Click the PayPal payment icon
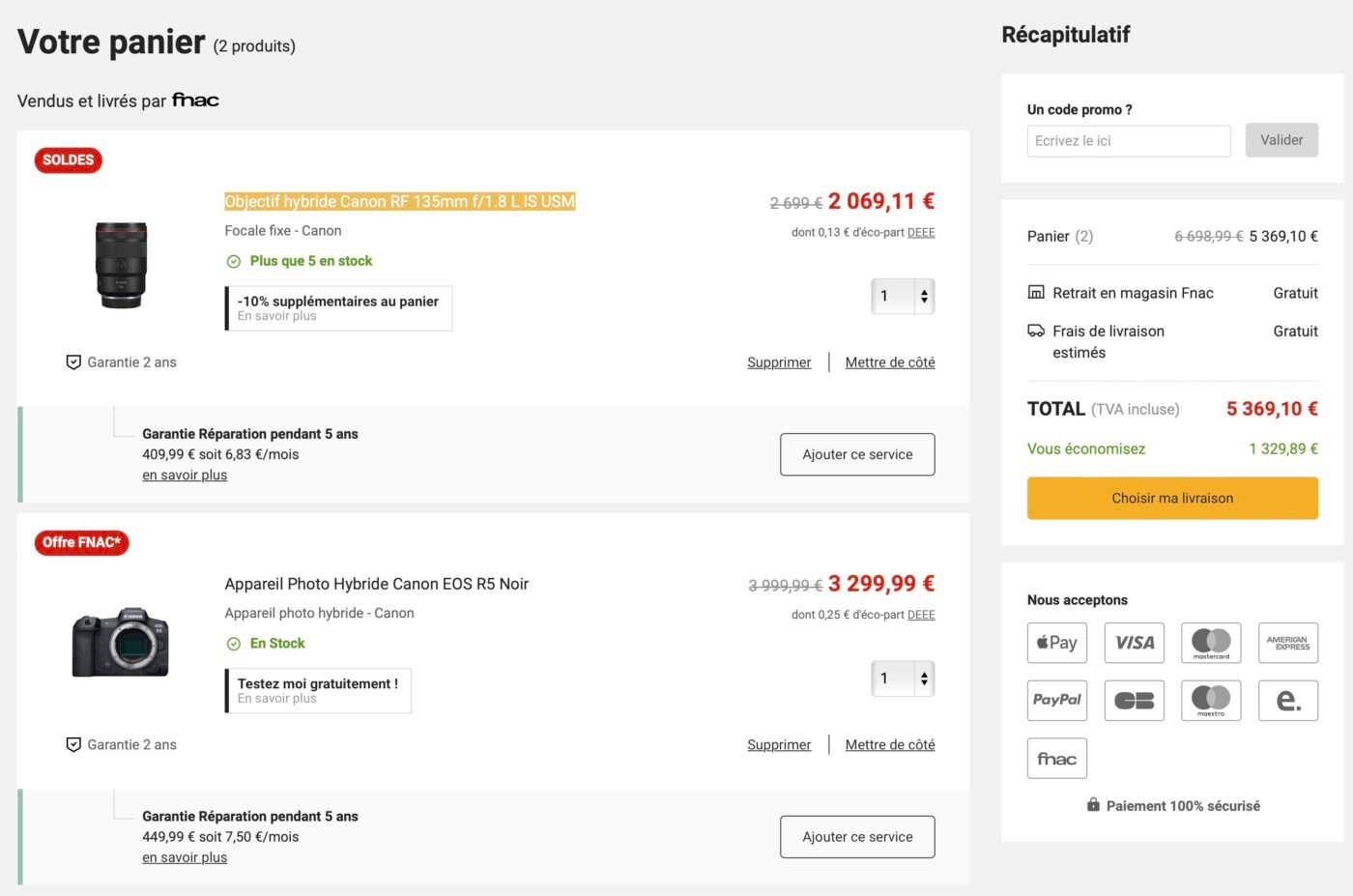 (1056, 701)
